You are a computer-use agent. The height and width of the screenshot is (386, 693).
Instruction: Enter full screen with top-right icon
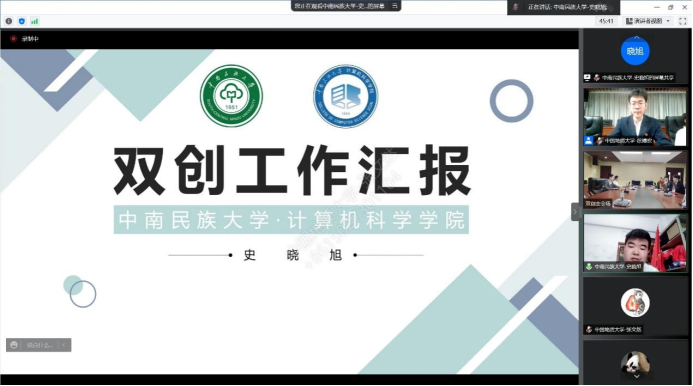coord(682,21)
